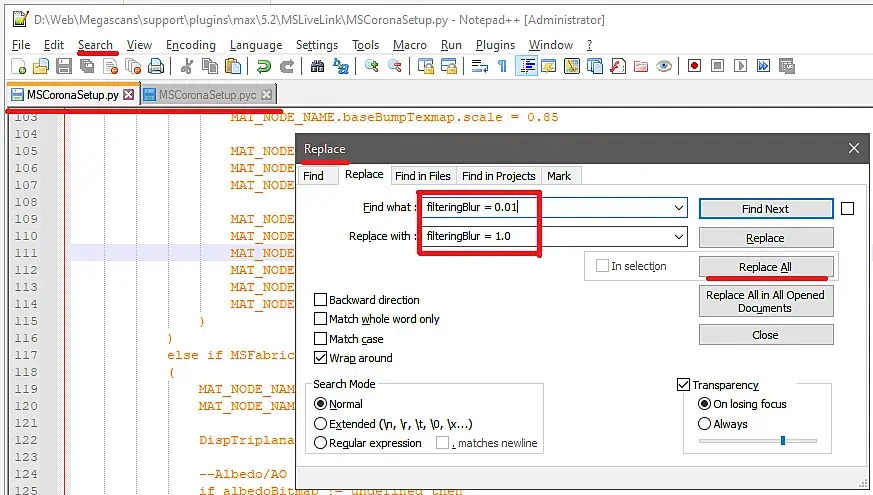Enable the Match case checkbox
The width and height of the screenshot is (873, 495).
click(320, 339)
